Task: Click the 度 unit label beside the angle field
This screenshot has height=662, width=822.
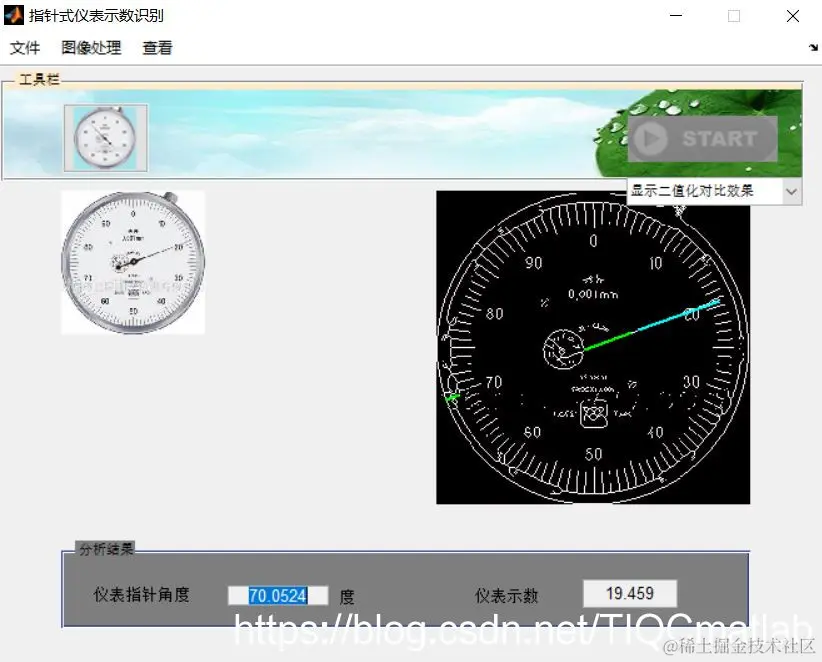Action: pos(346,594)
